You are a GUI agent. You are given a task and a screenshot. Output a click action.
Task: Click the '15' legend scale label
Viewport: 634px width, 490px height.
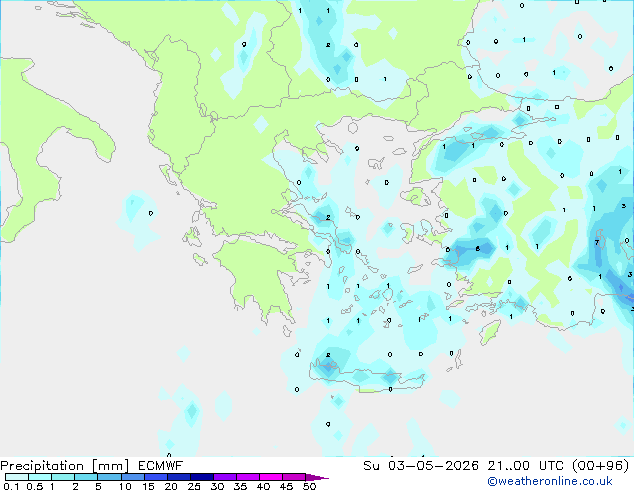pos(148,486)
